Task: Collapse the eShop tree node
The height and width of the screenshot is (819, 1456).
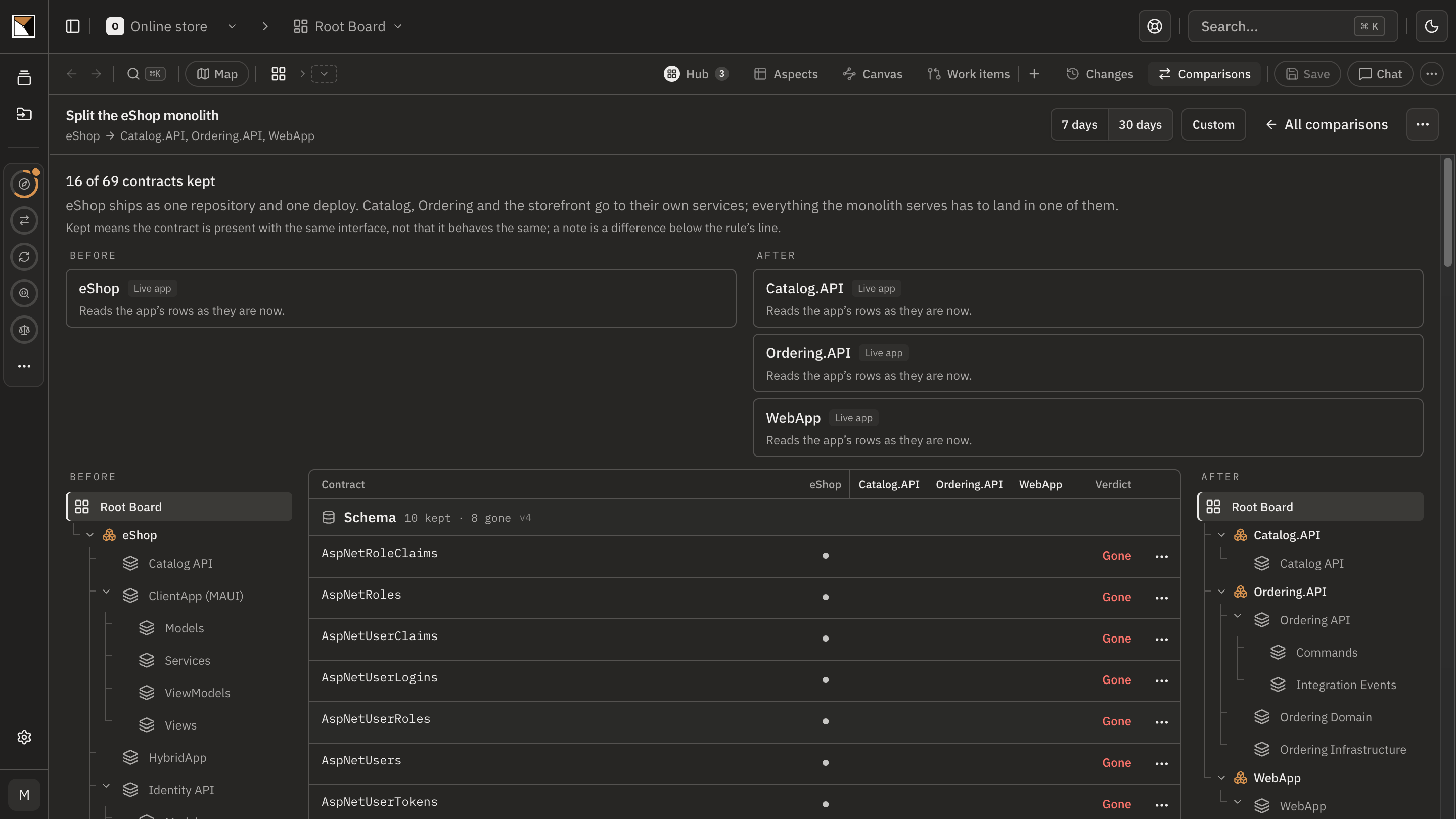Action: point(90,535)
